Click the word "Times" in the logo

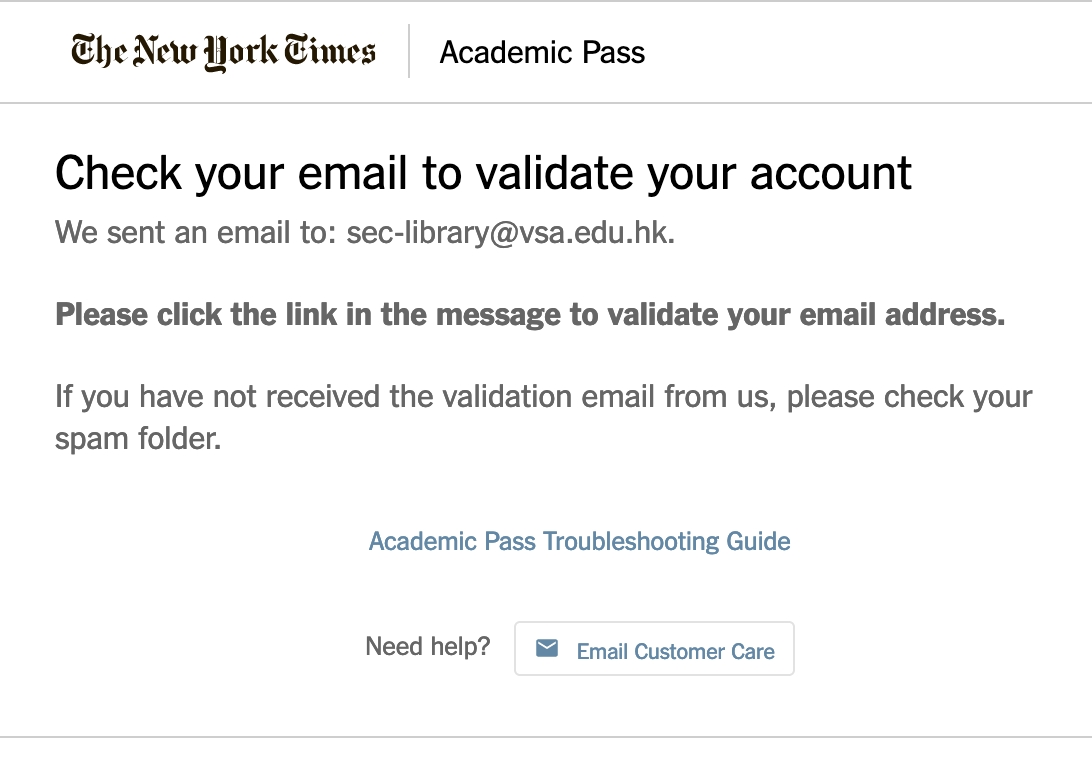point(329,51)
